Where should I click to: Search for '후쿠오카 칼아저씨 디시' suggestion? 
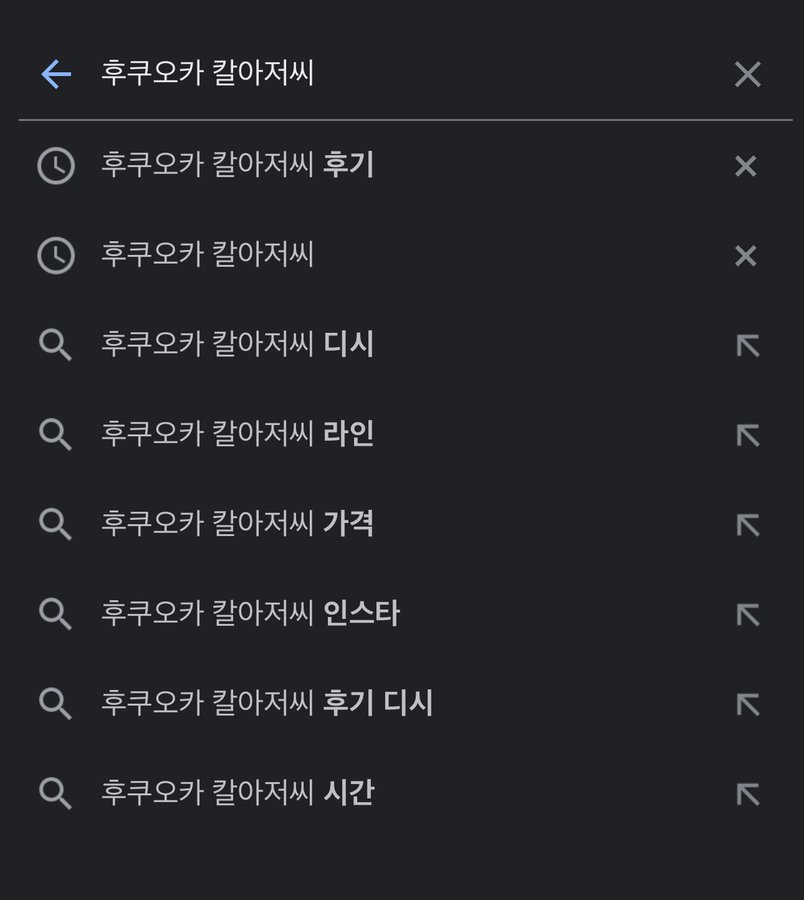coord(237,345)
